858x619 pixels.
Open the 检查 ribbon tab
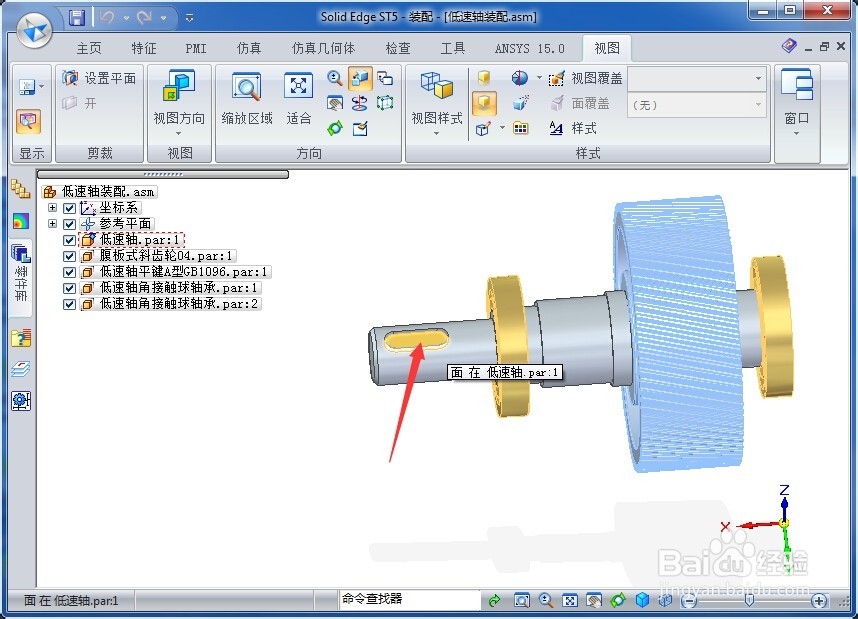tap(398, 49)
